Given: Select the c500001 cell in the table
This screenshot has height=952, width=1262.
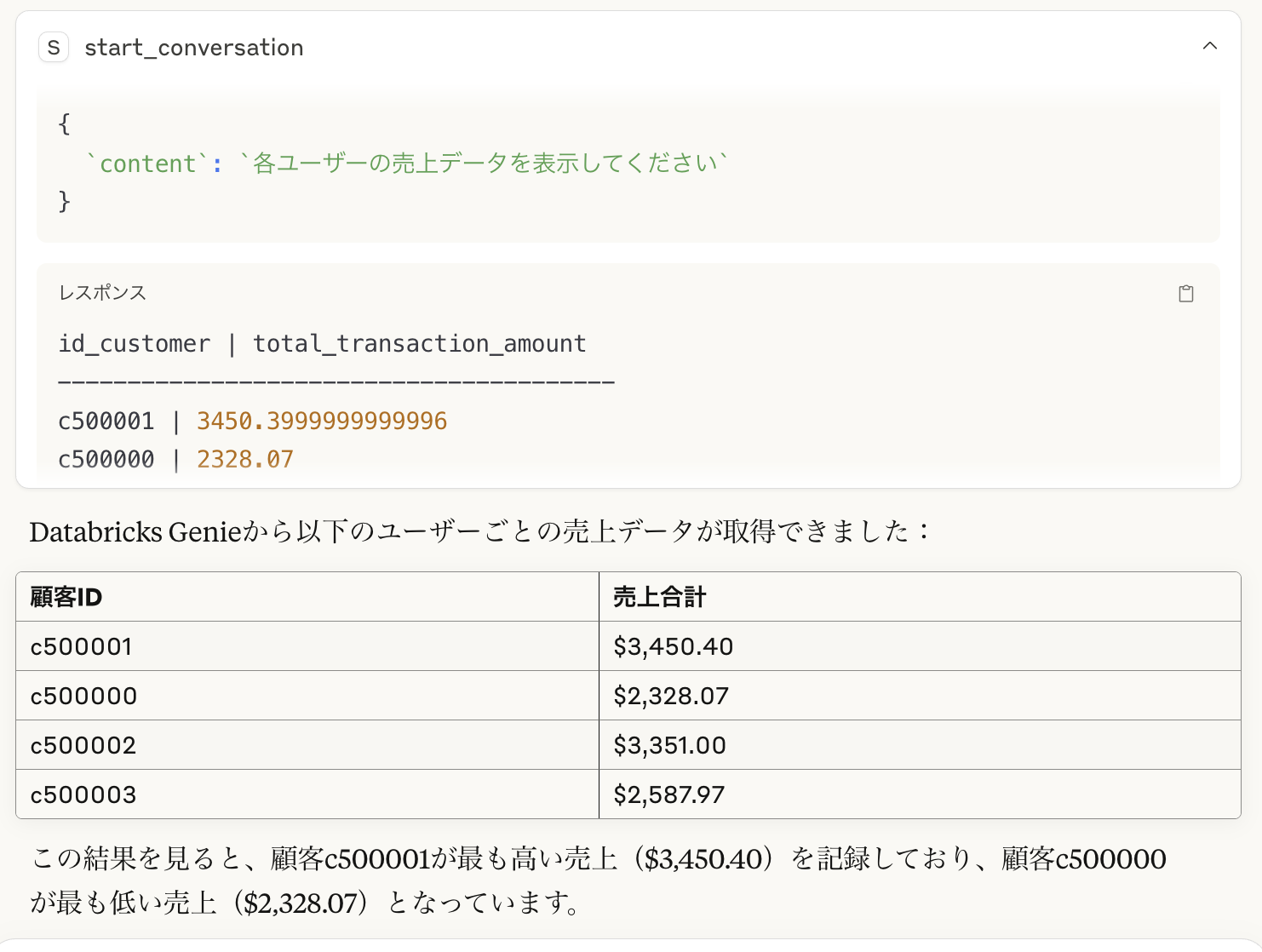Looking at the screenshot, I should [81, 646].
